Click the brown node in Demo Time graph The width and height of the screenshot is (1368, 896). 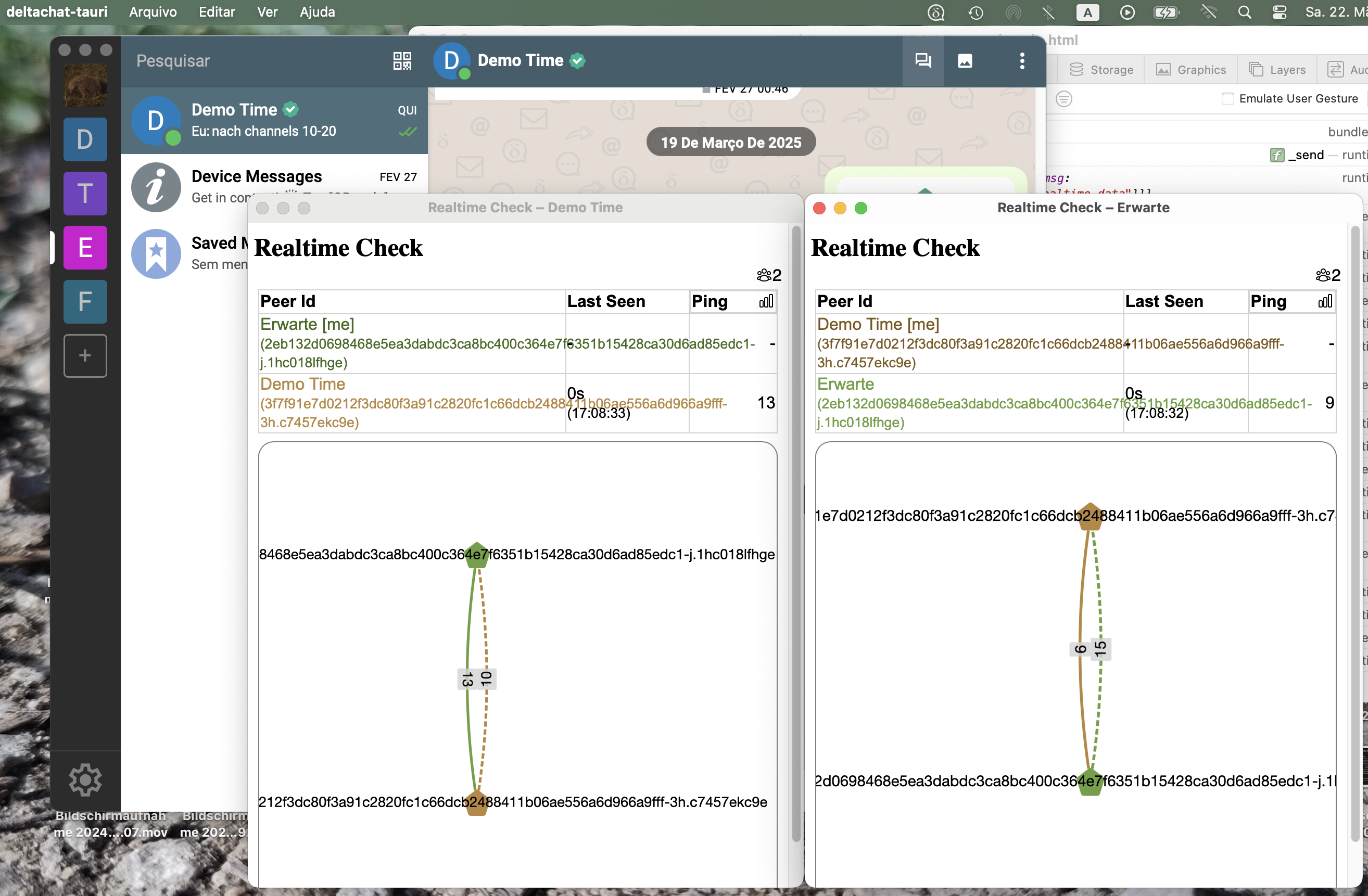pos(476,802)
